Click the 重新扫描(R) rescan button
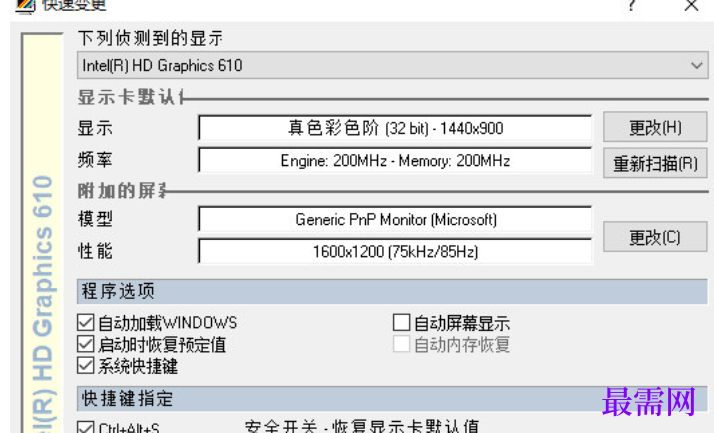 655,163
